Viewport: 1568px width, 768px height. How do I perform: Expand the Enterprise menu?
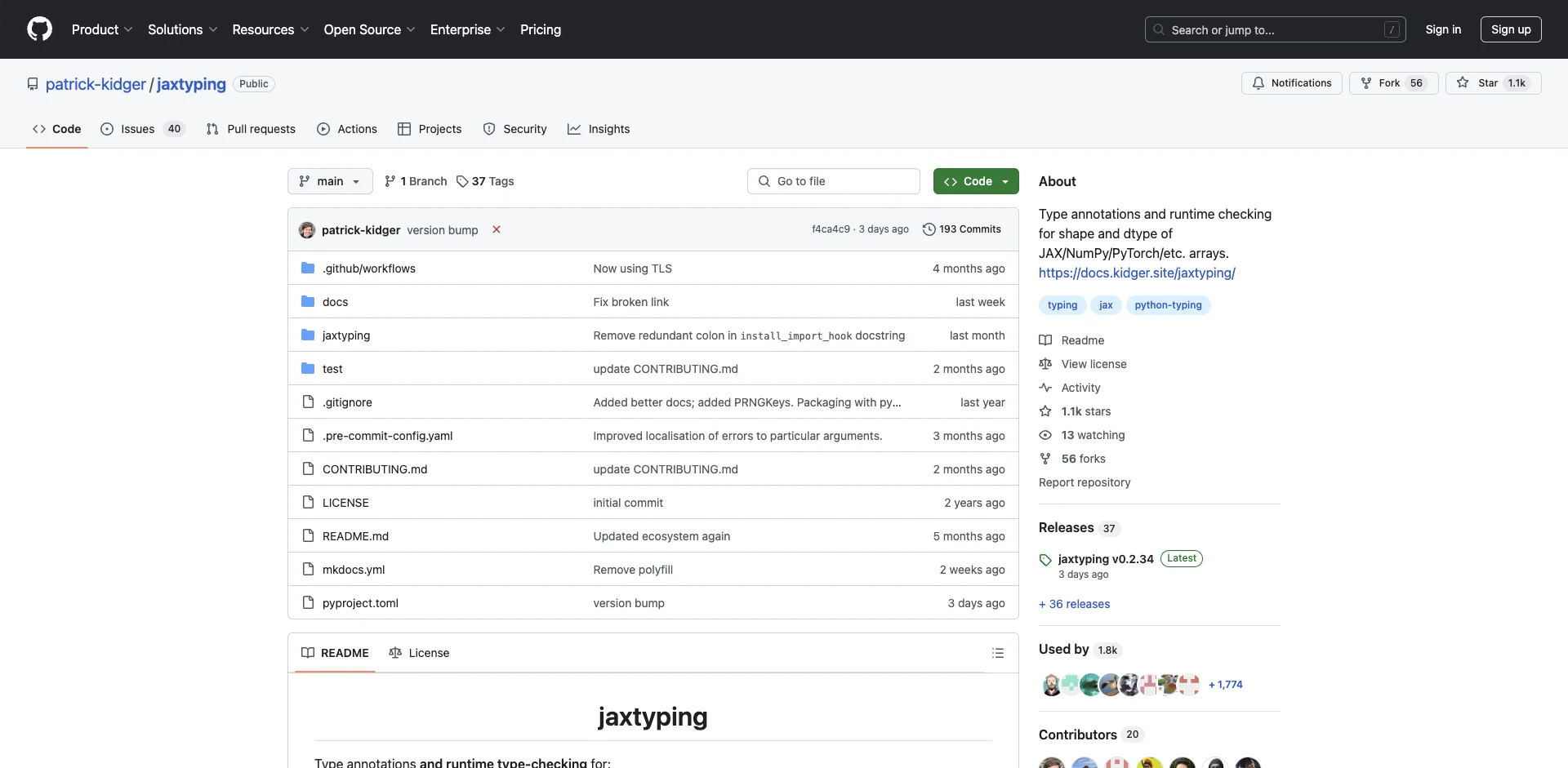pyautogui.click(x=467, y=29)
